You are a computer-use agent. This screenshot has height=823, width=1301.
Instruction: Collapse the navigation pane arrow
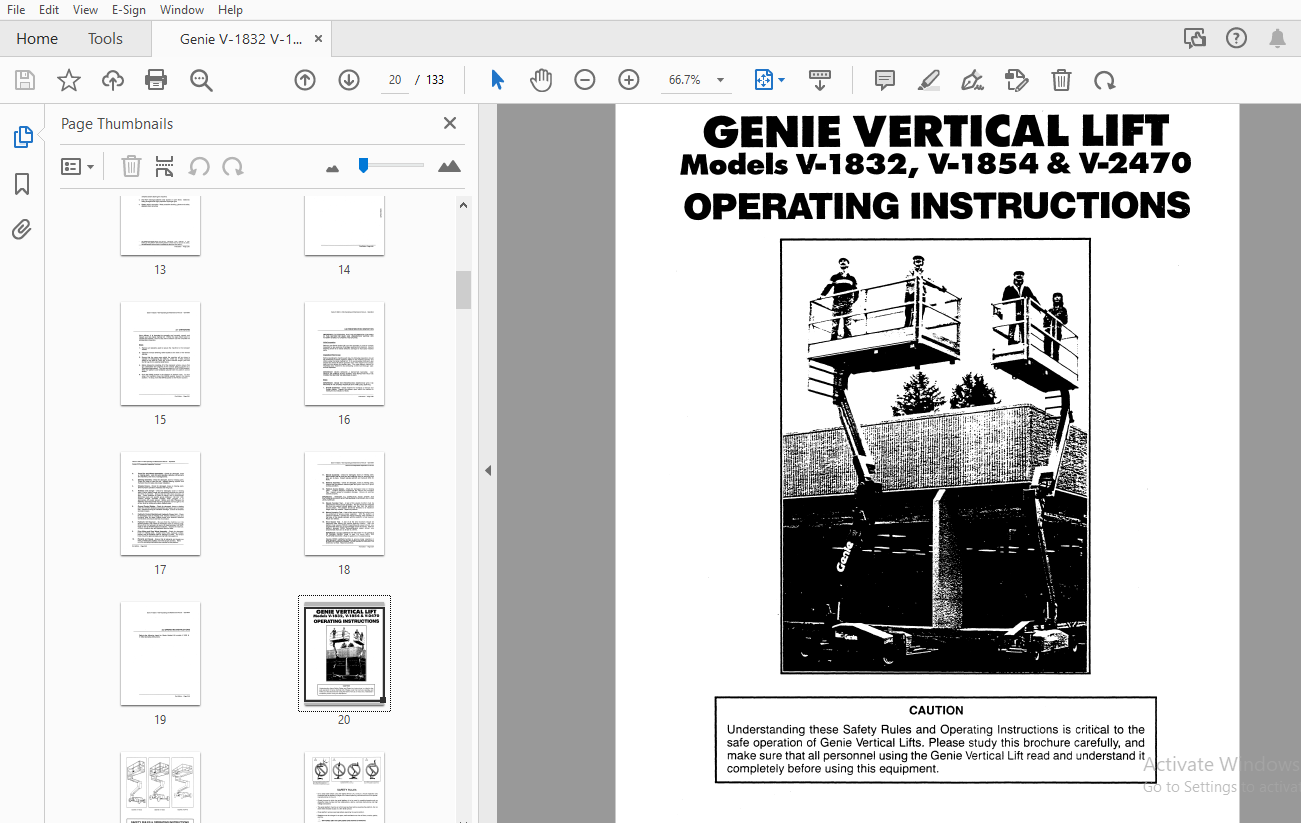pos(488,470)
